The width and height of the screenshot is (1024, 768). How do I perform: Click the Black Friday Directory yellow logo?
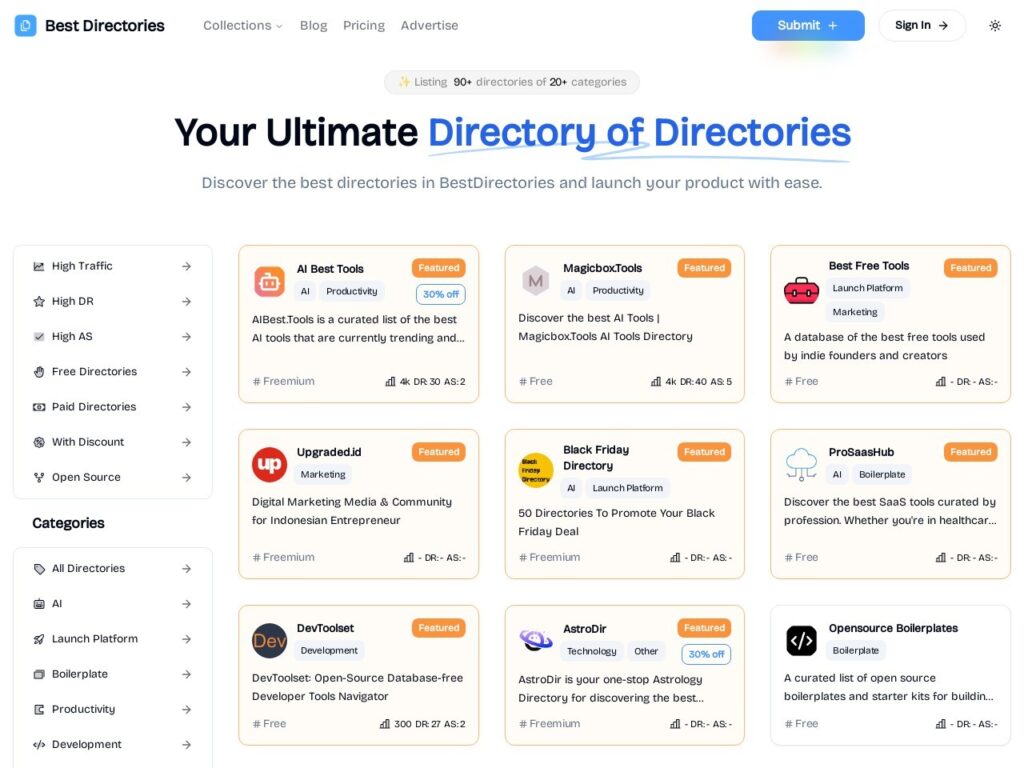(536, 470)
